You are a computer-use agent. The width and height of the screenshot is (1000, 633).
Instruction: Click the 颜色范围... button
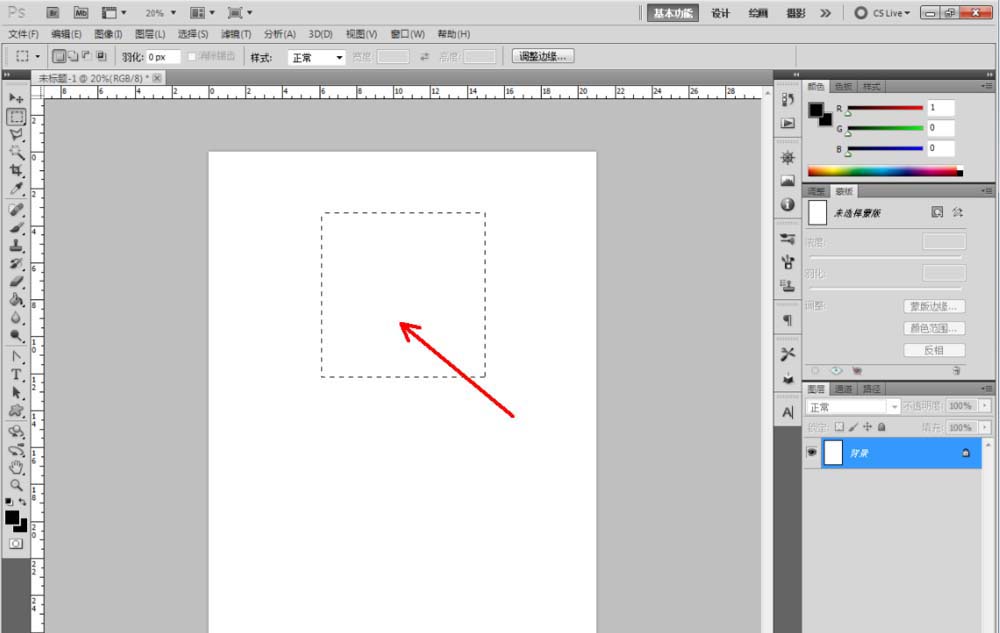click(x=934, y=328)
